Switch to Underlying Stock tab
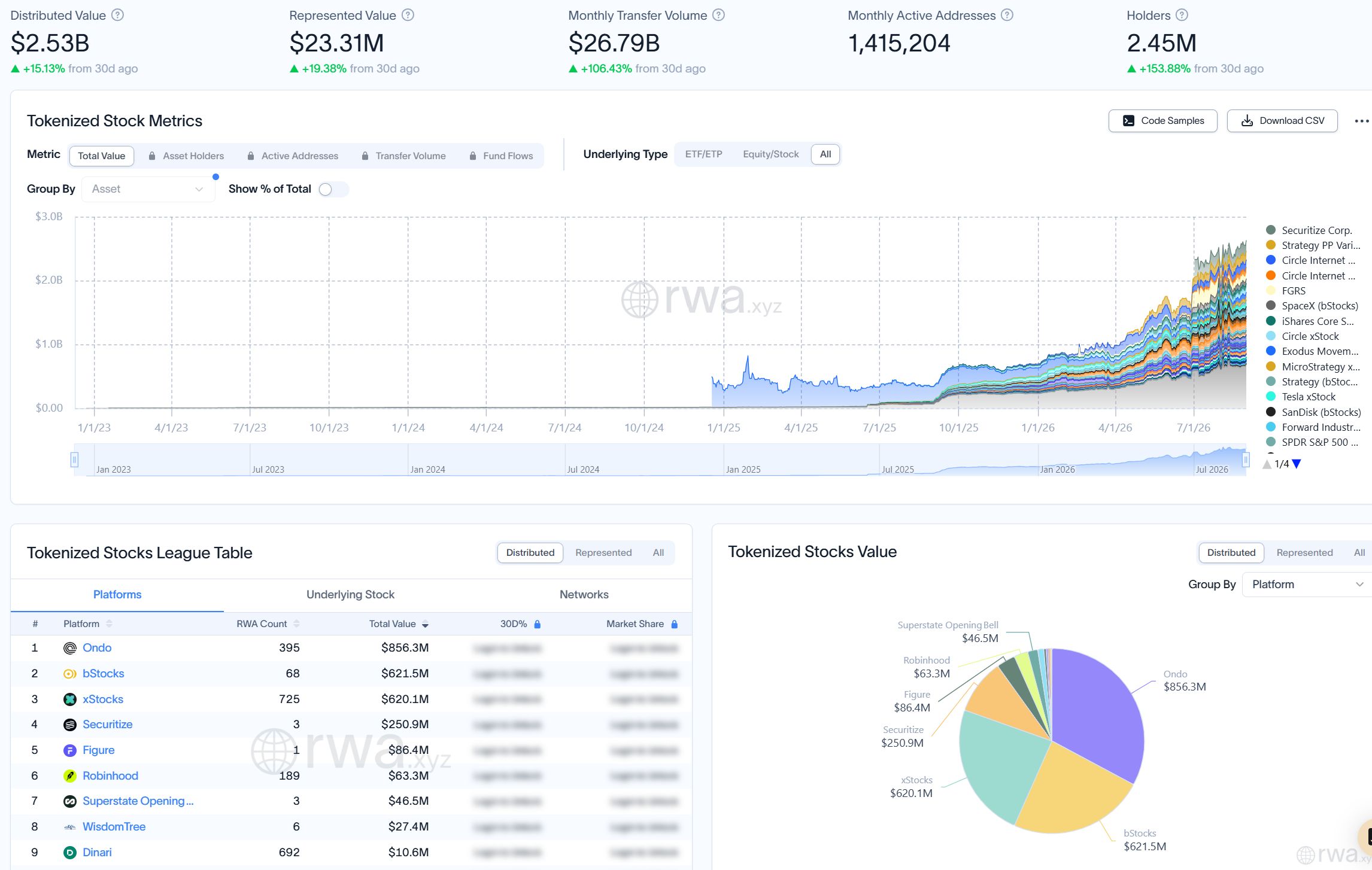Image resolution: width=1372 pixels, height=870 pixels. pyautogui.click(x=350, y=595)
